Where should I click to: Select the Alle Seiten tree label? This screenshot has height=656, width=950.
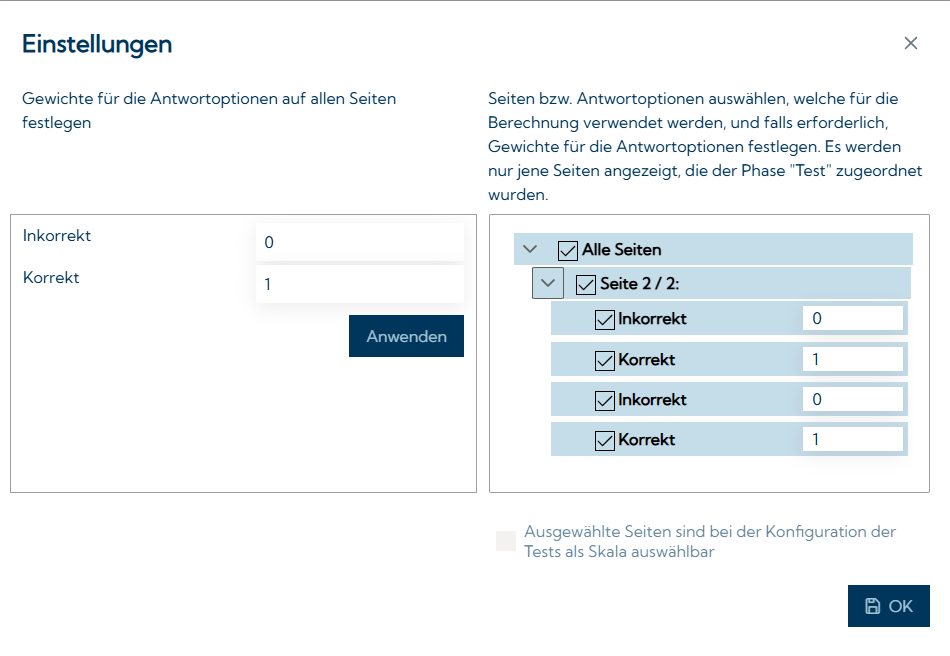621,250
